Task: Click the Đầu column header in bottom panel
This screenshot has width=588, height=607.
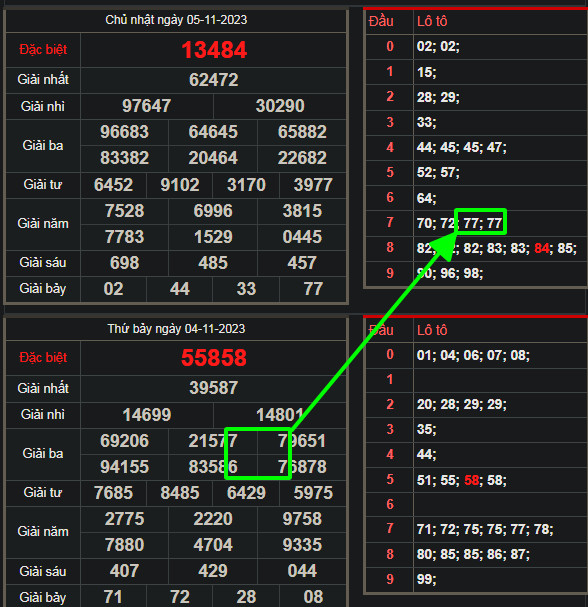Action: (x=381, y=330)
